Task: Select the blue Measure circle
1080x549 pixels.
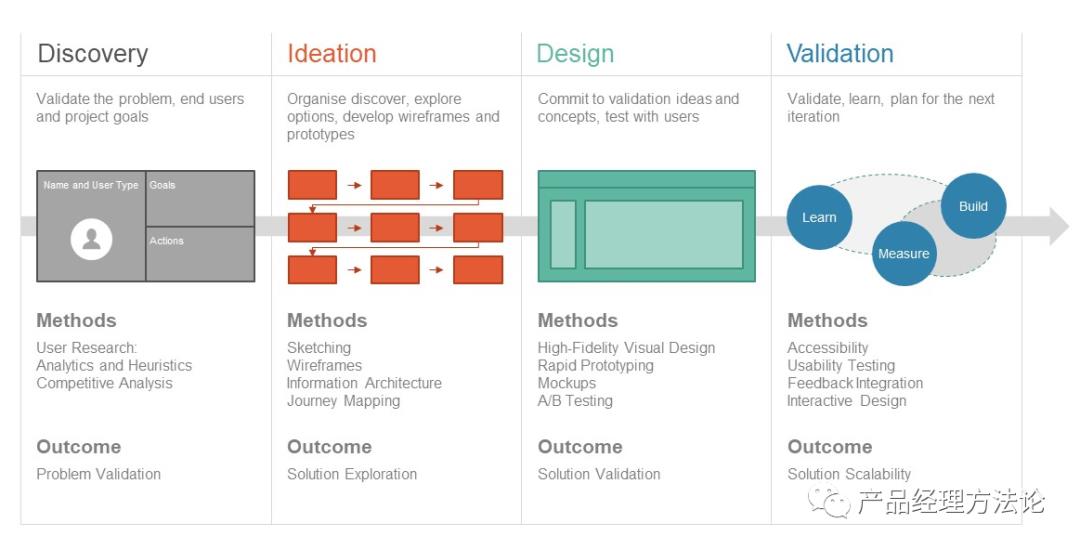Action: pos(904,253)
